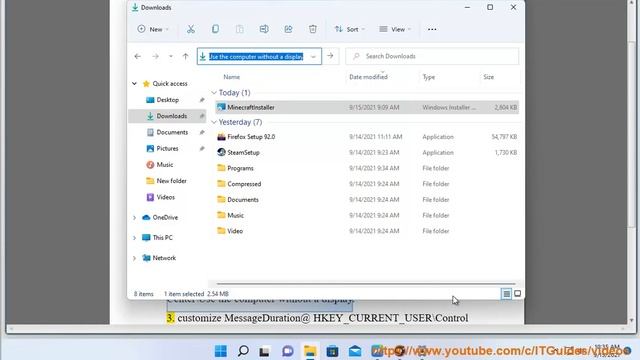Switch to Large icons view in status bar

pyautogui.click(x=517, y=293)
